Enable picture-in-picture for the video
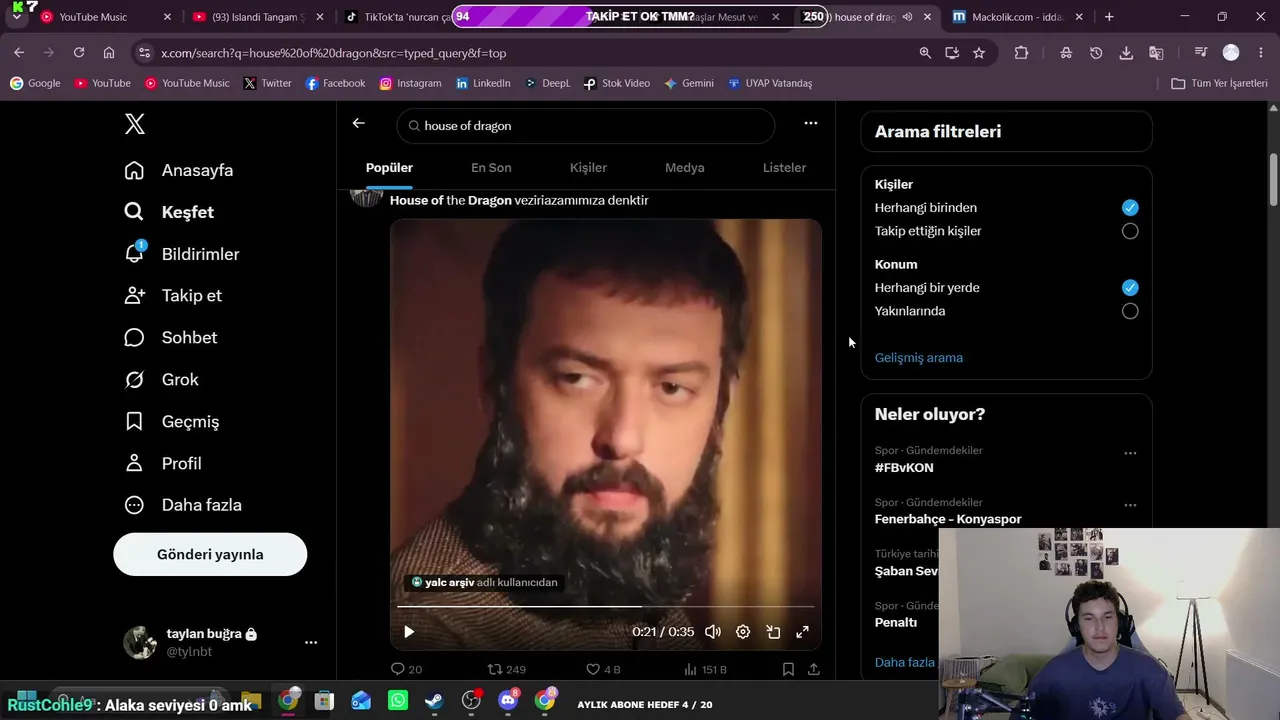Image resolution: width=1280 pixels, height=720 pixels. [x=773, y=632]
